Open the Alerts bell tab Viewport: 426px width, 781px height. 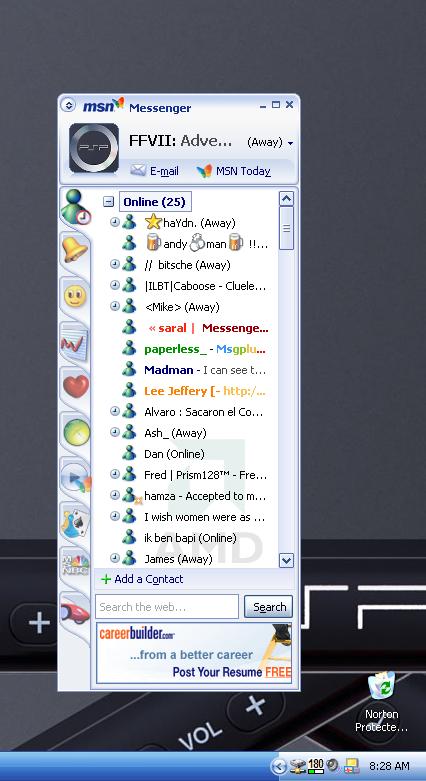pos(75,250)
